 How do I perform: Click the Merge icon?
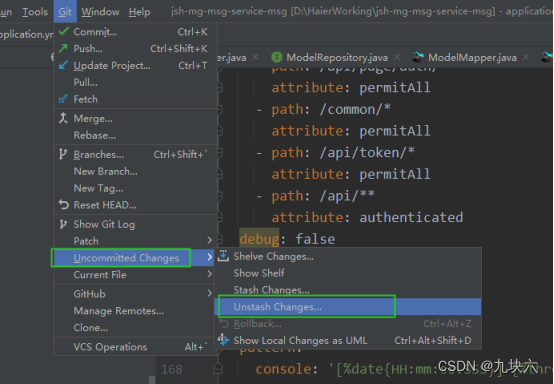tap(63, 118)
